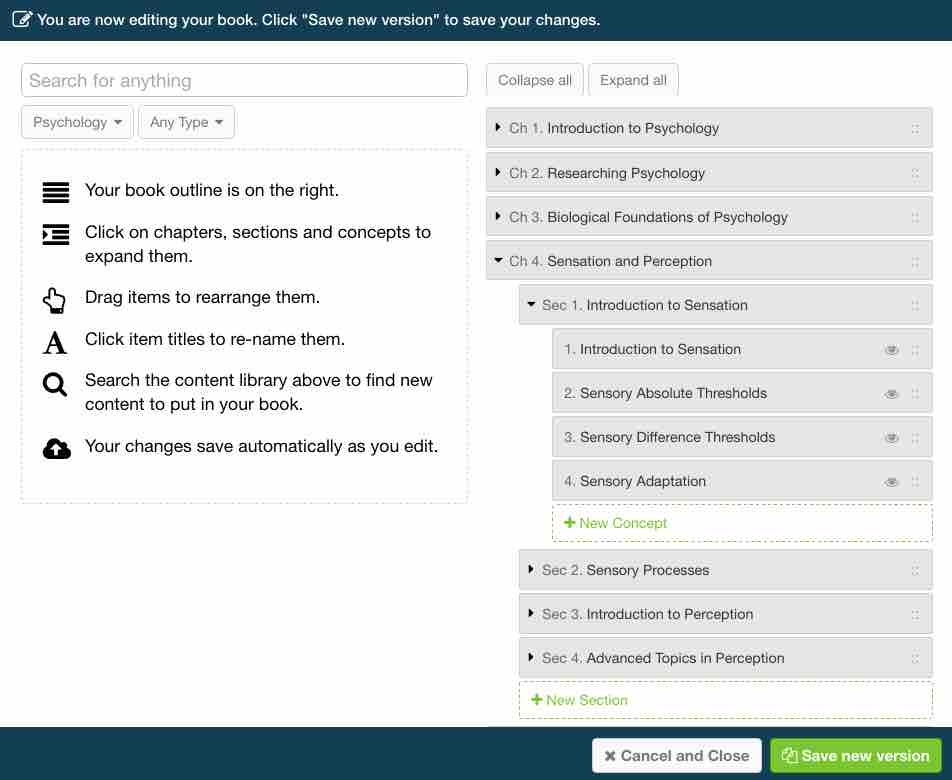Open the Any Type filter dropdown

[x=186, y=122]
